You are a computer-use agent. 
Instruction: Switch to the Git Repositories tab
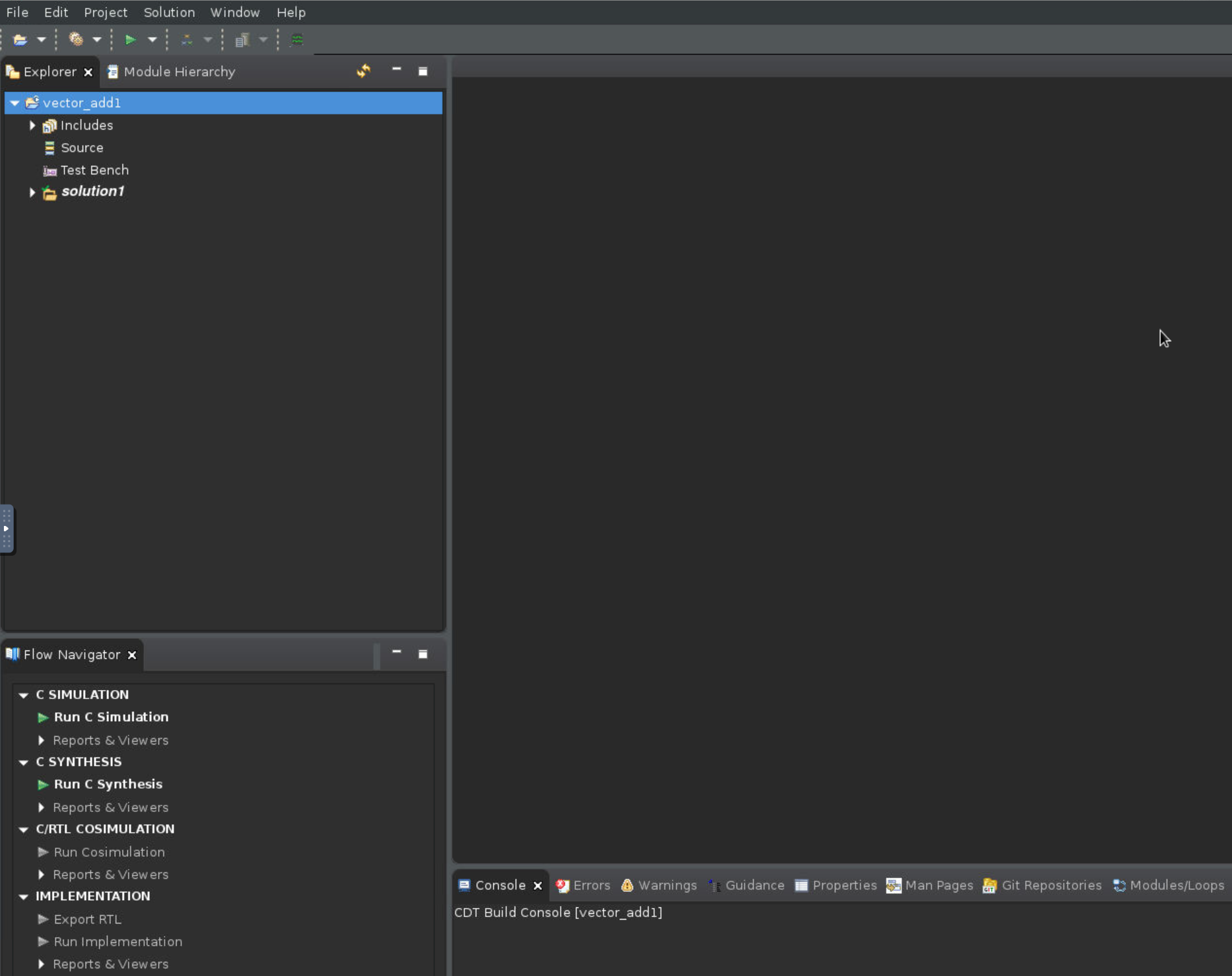pyautogui.click(x=1042, y=886)
